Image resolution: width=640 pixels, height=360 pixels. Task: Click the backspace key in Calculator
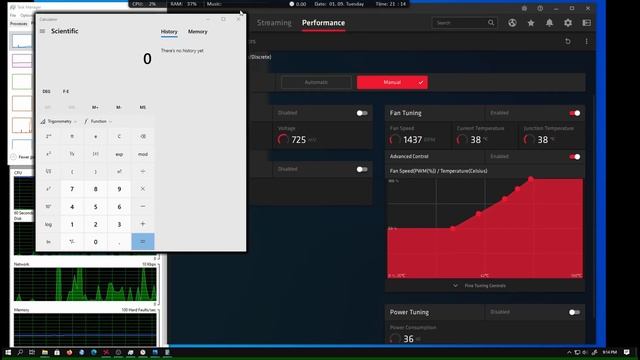(x=143, y=136)
